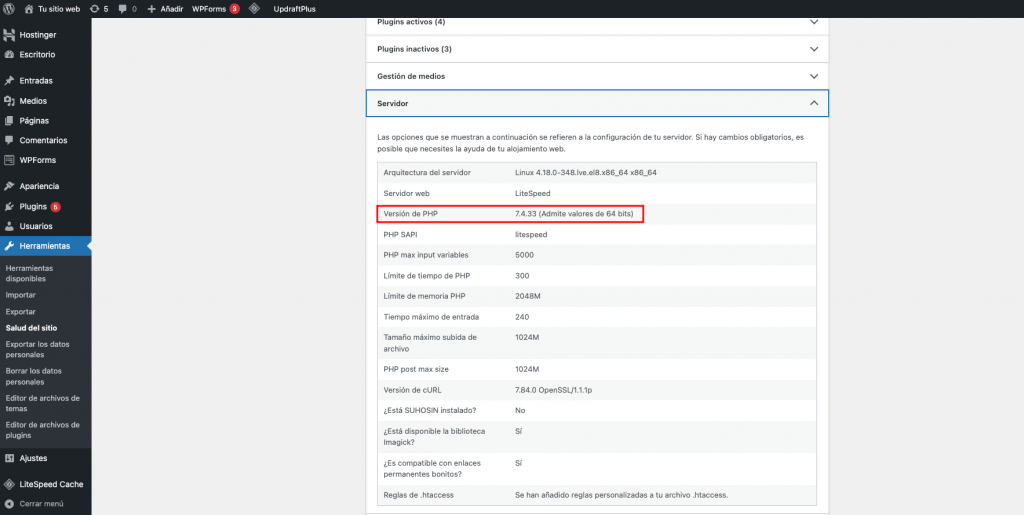Expand the Plugins activos (4) section
This screenshot has height=515, width=1024.
tap(596, 21)
